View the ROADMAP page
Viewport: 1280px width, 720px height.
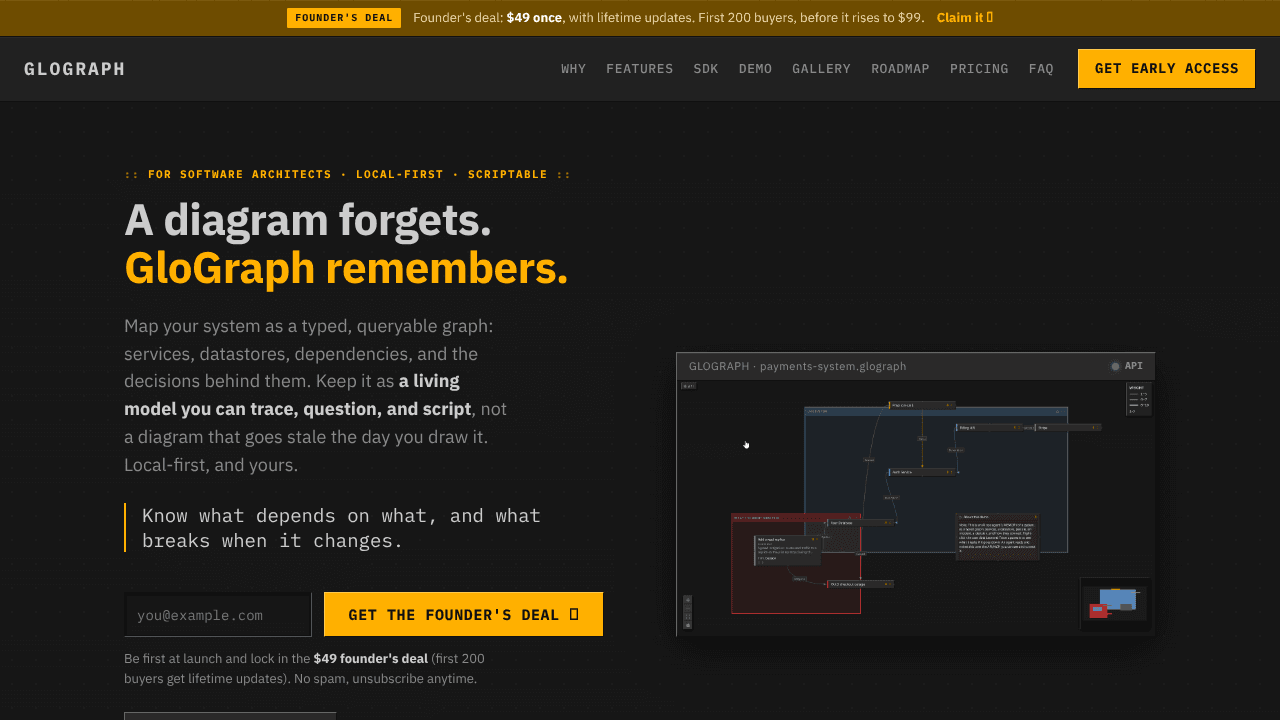[x=900, y=69]
